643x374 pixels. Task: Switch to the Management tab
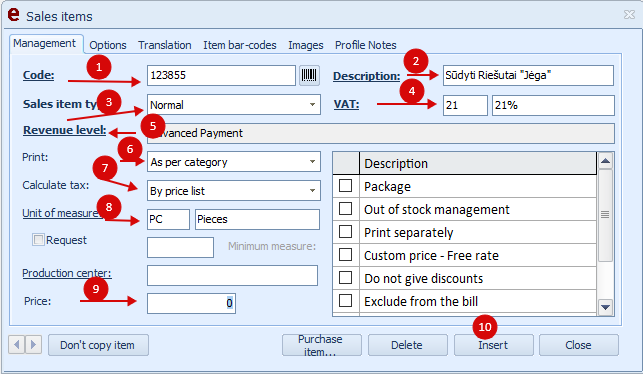pos(44,43)
